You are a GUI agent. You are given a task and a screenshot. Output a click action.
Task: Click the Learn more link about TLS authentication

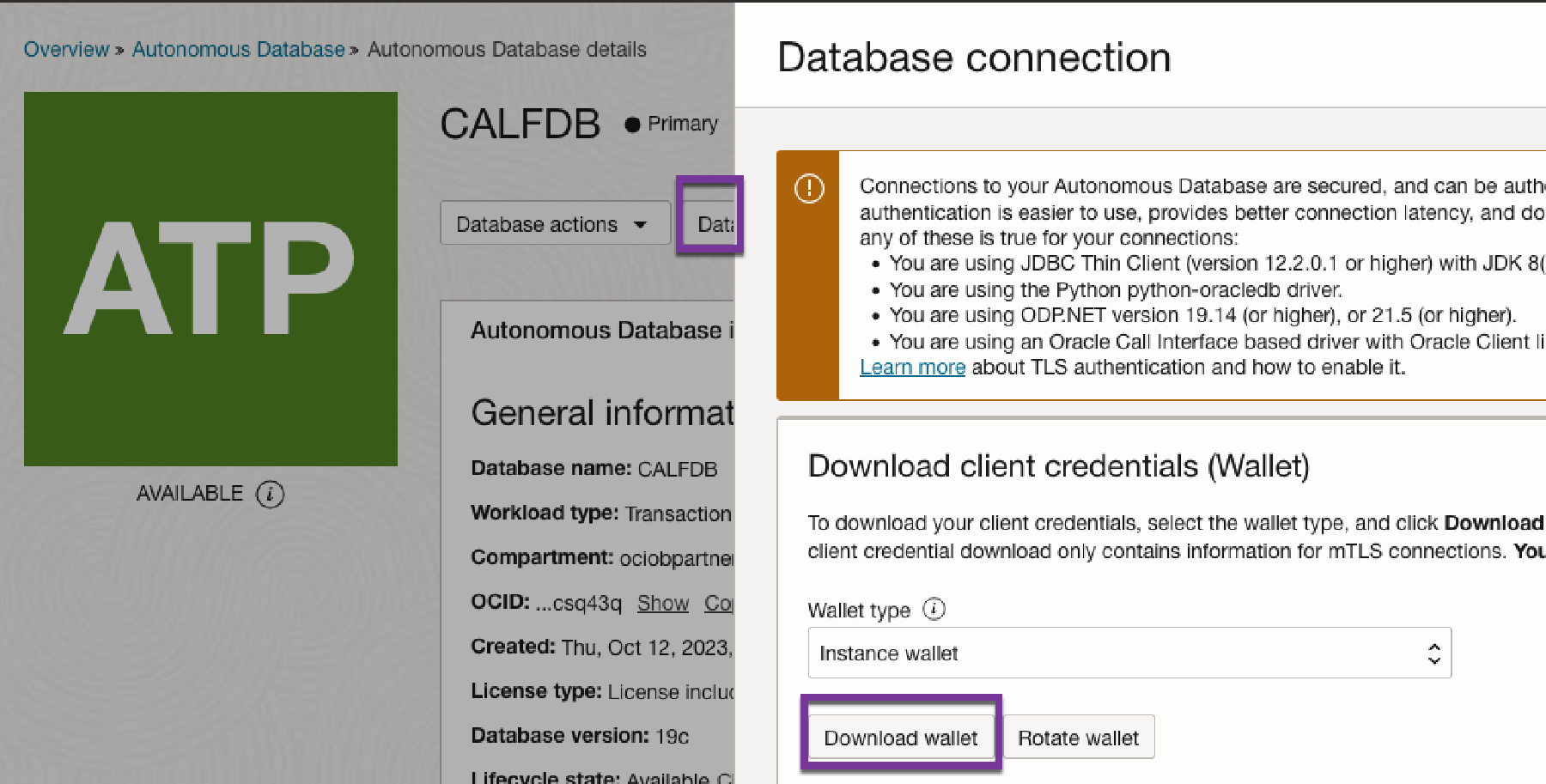[912, 367]
